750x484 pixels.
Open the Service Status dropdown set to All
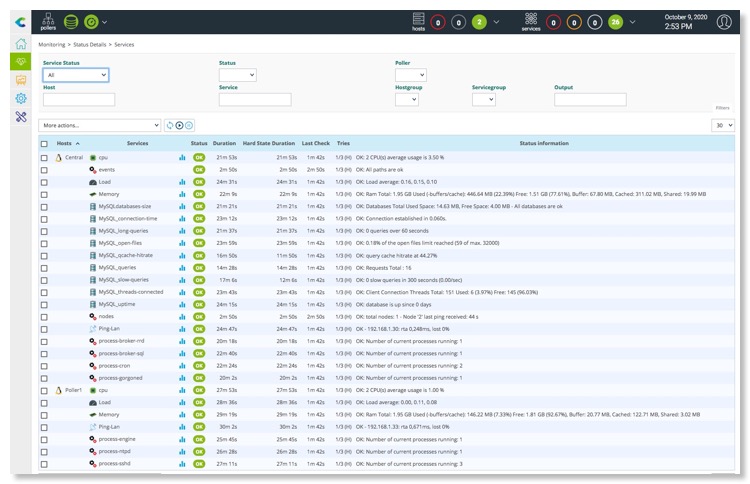coord(75,75)
